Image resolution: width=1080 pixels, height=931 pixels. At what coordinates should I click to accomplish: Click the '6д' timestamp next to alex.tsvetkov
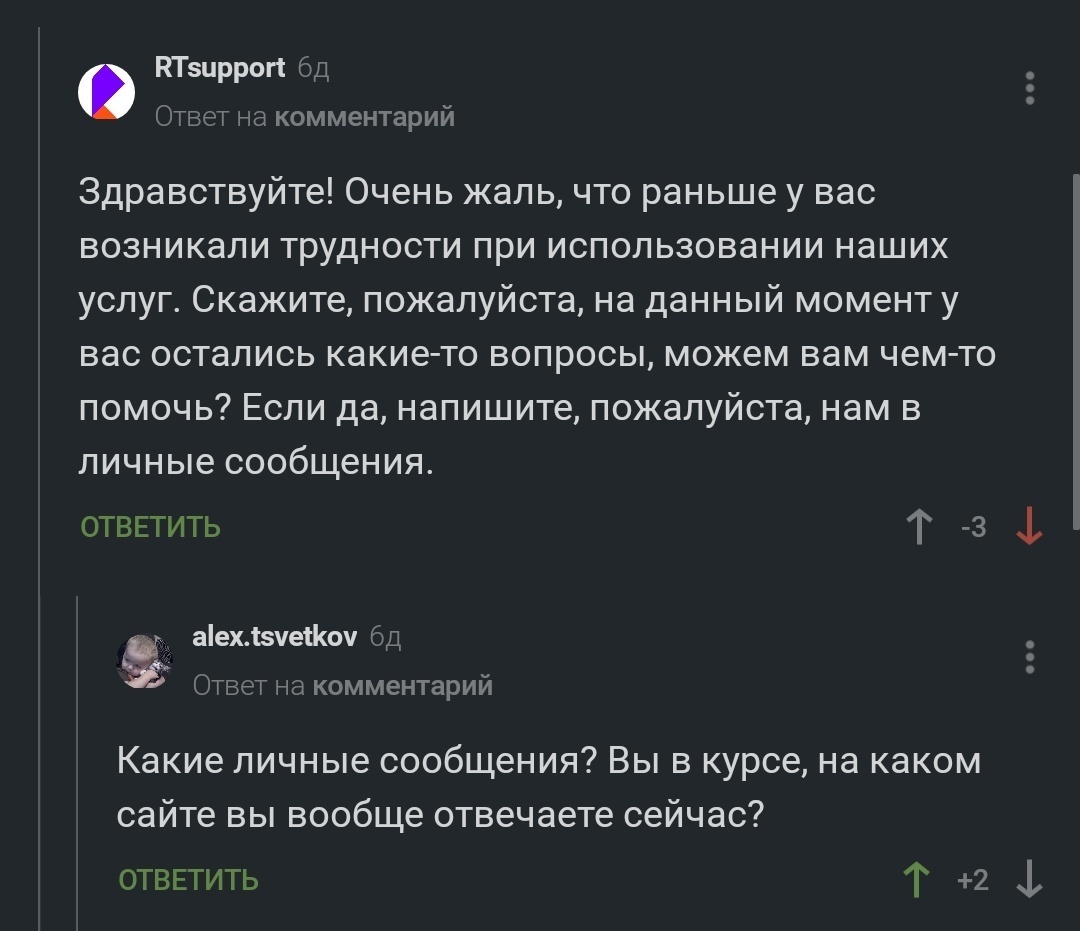pyautogui.click(x=385, y=638)
